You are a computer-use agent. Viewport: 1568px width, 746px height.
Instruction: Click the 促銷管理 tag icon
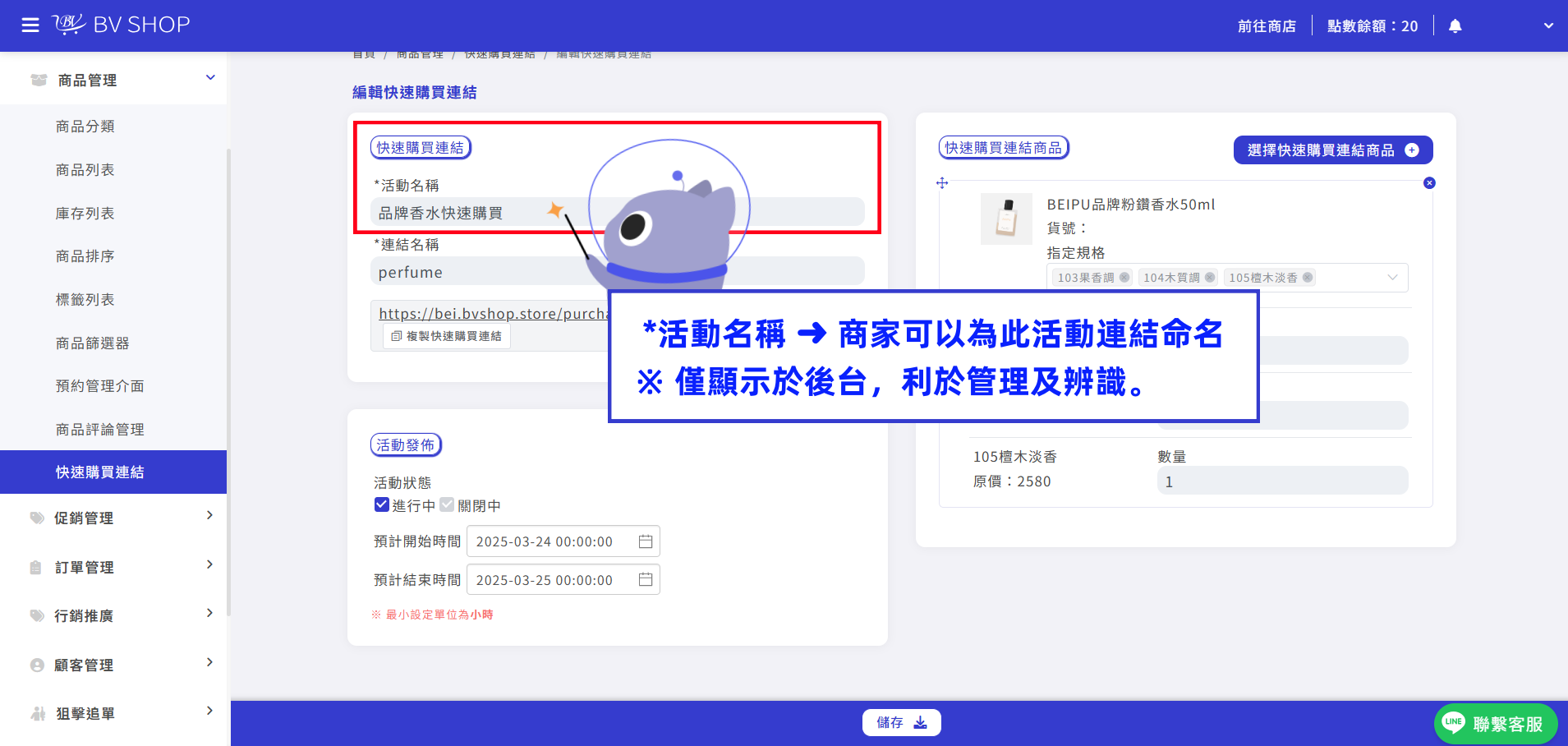point(37,518)
